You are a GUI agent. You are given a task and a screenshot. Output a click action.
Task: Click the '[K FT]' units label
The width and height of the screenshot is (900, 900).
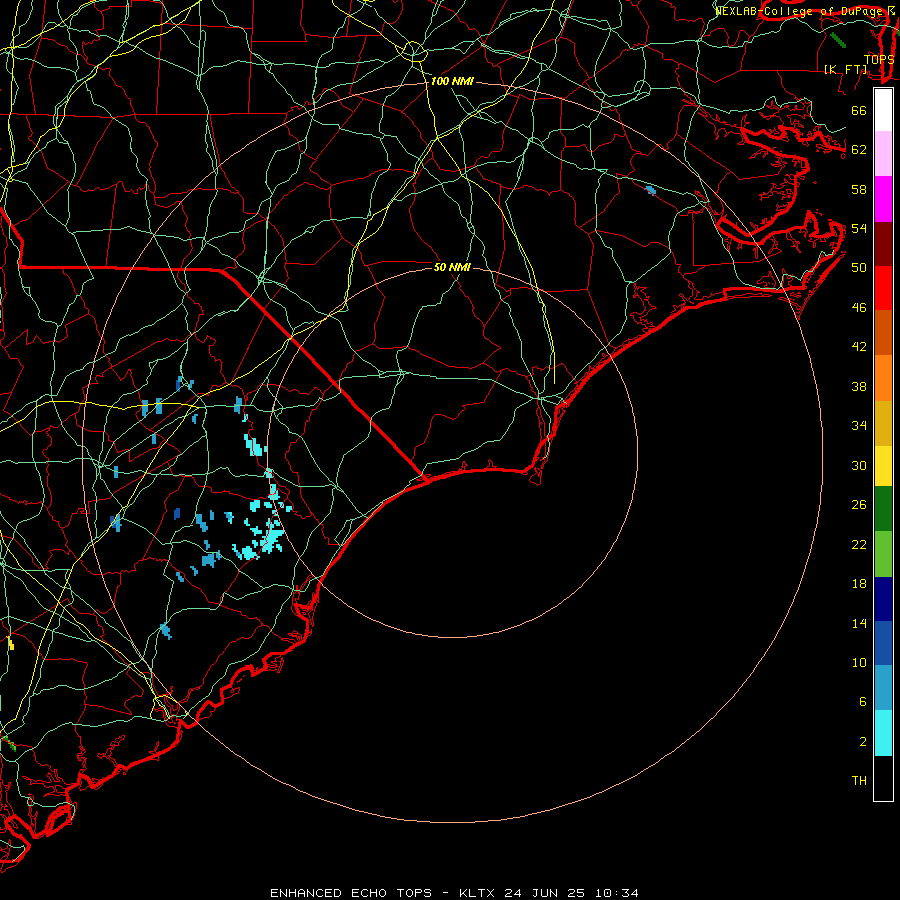tap(845, 69)
